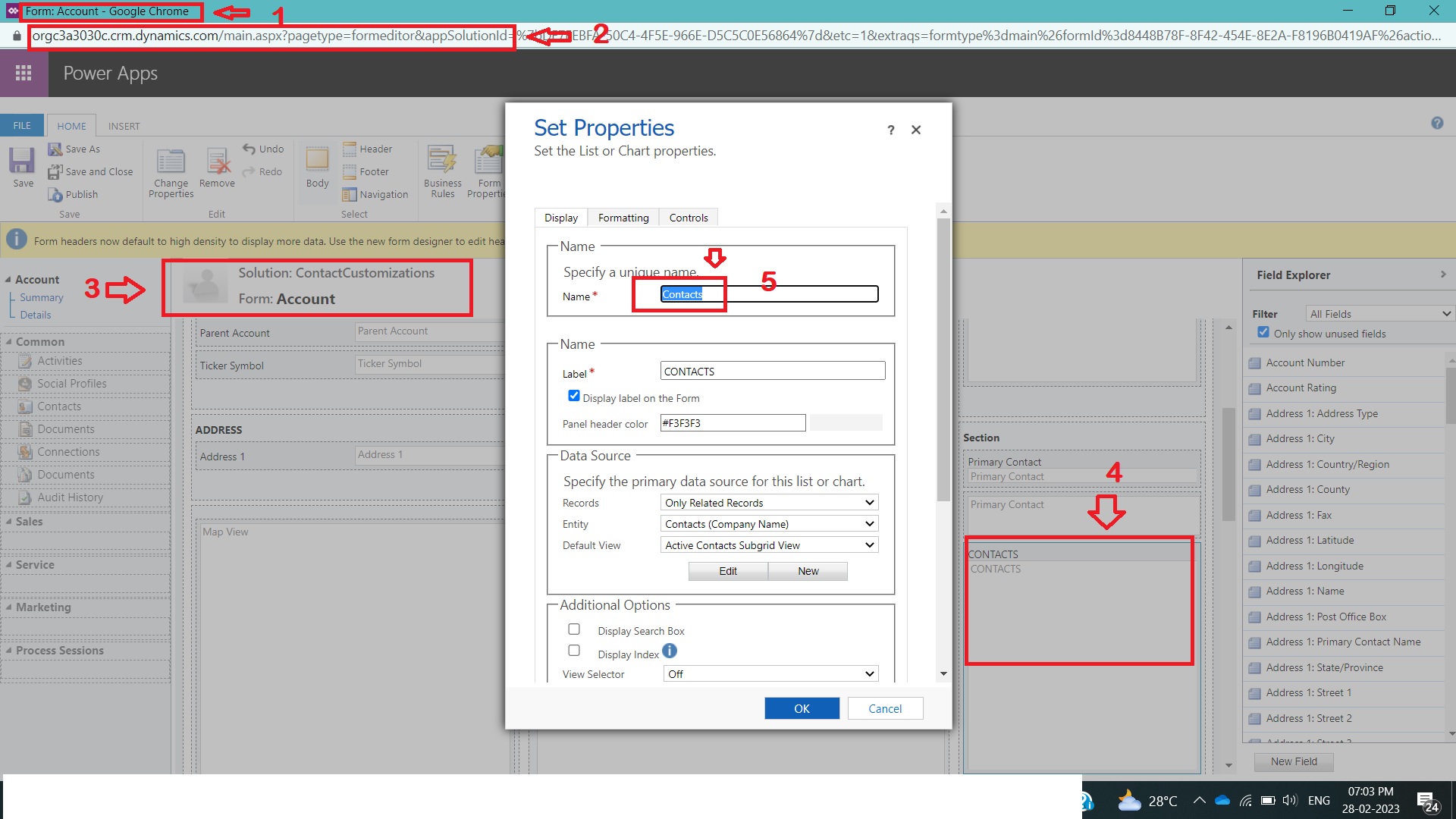1456x819 pixels.
Task: Click the Edit view button
Action: coord(728,571)
